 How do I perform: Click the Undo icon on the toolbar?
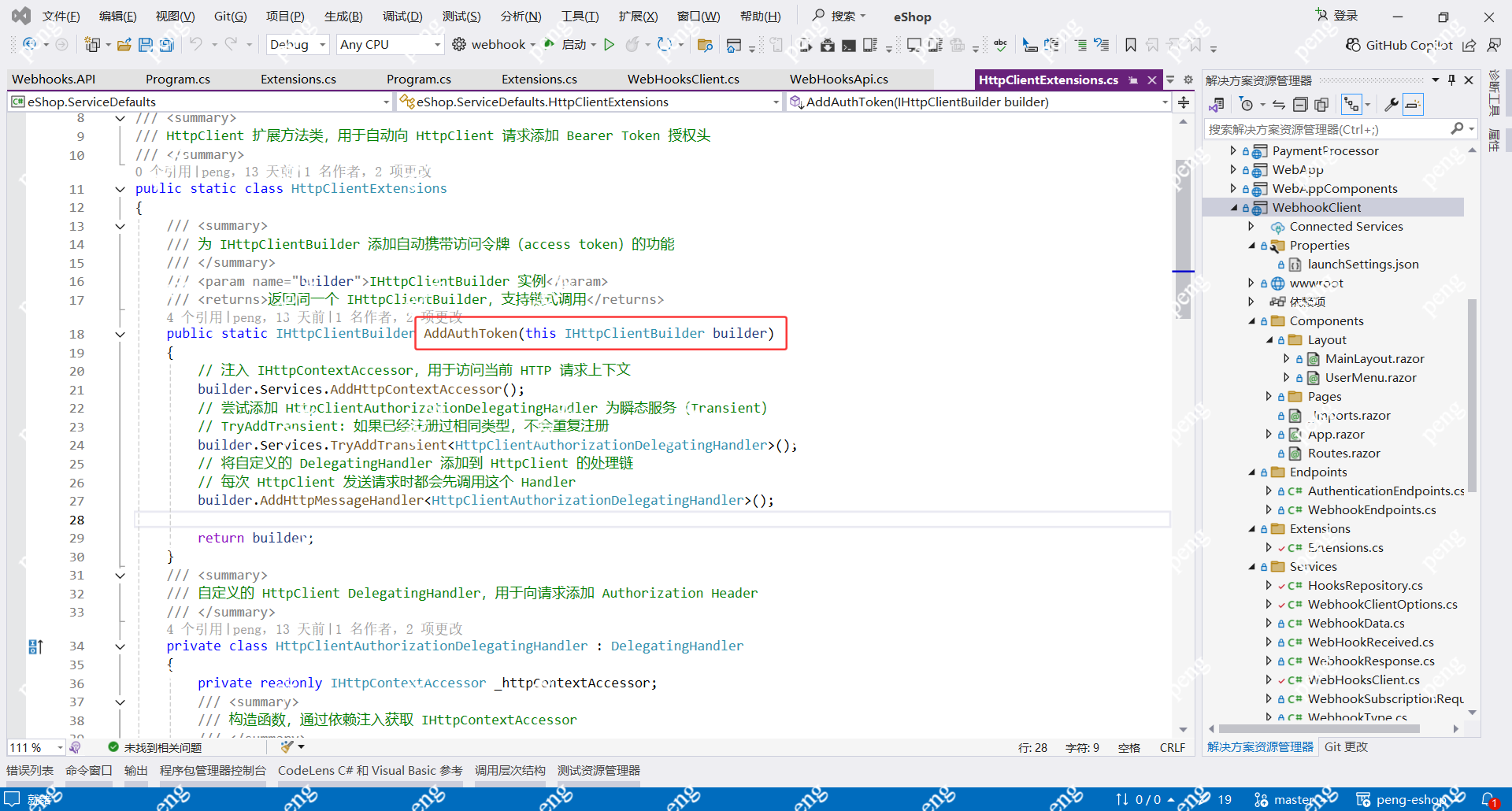tap(197, 44)
